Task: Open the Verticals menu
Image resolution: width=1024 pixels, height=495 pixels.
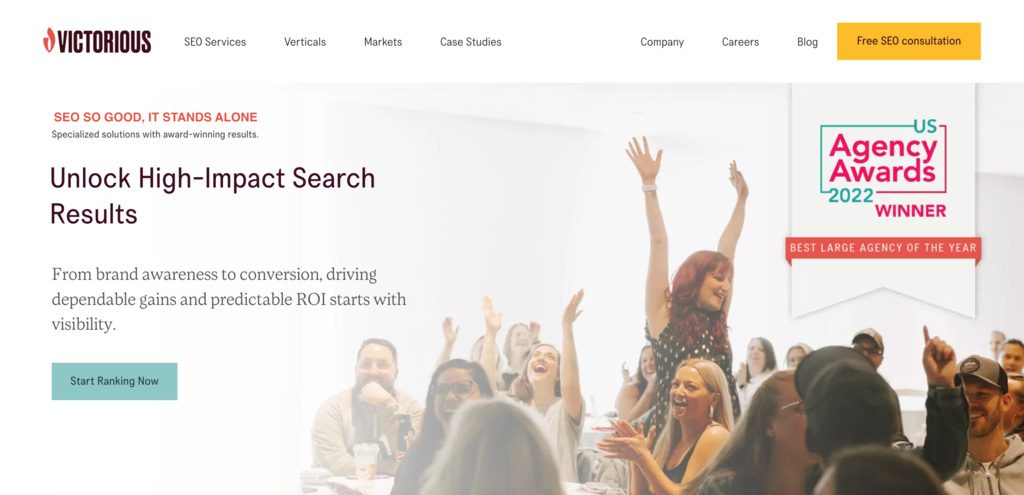Action: point(305,42)
